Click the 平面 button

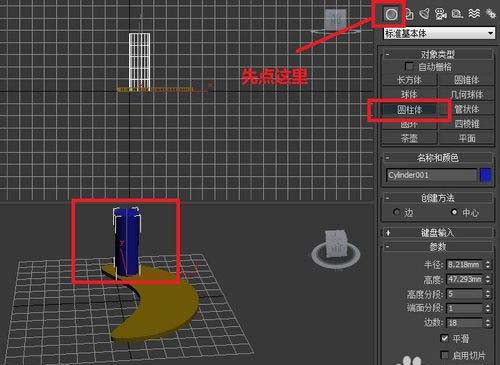point(466,138)
